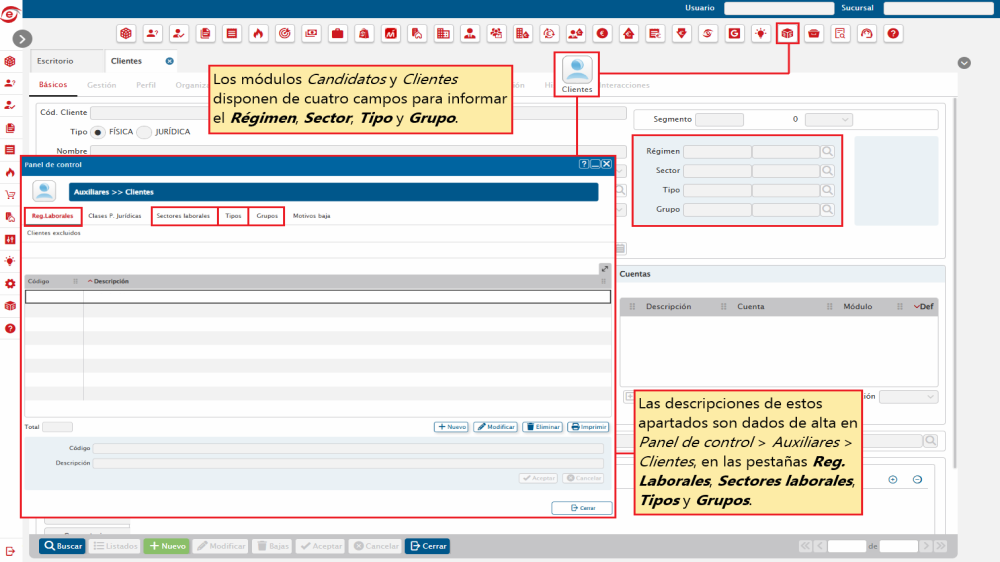Open settings gear in left sidebar
This screenshot has width=1000, height=562.
10,284
